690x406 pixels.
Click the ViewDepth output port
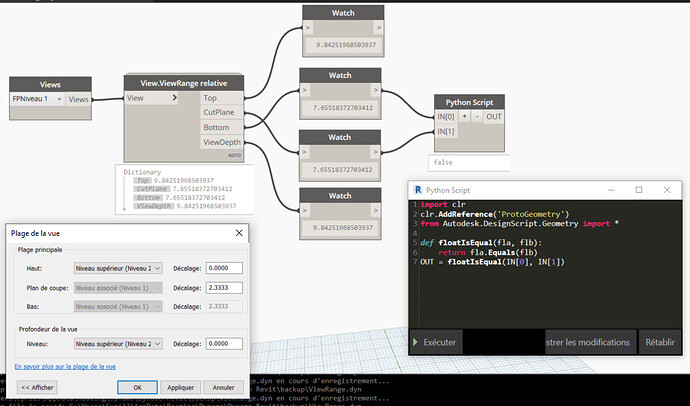(221, 142)
